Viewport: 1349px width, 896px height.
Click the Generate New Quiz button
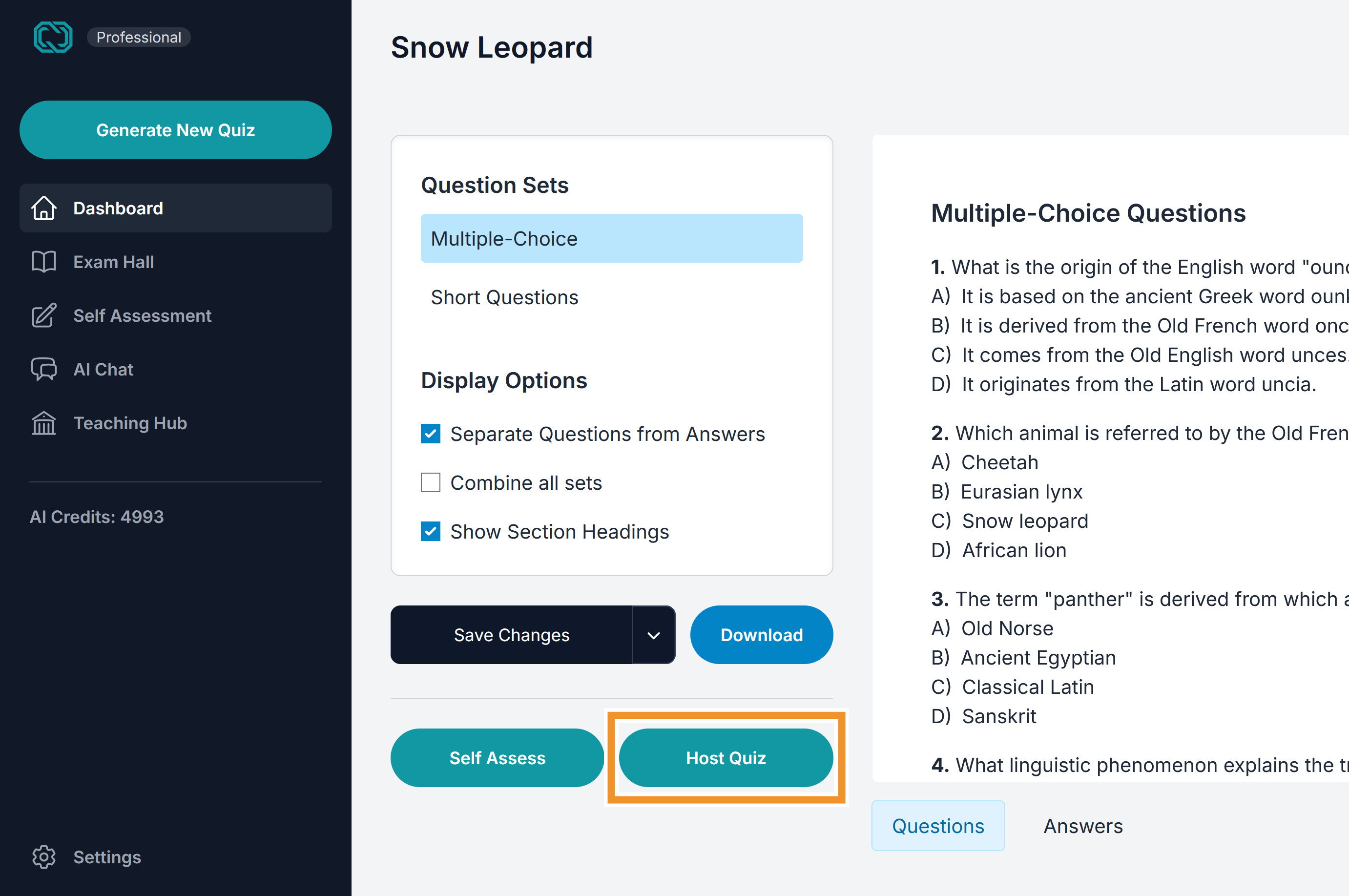pos(176,130)
